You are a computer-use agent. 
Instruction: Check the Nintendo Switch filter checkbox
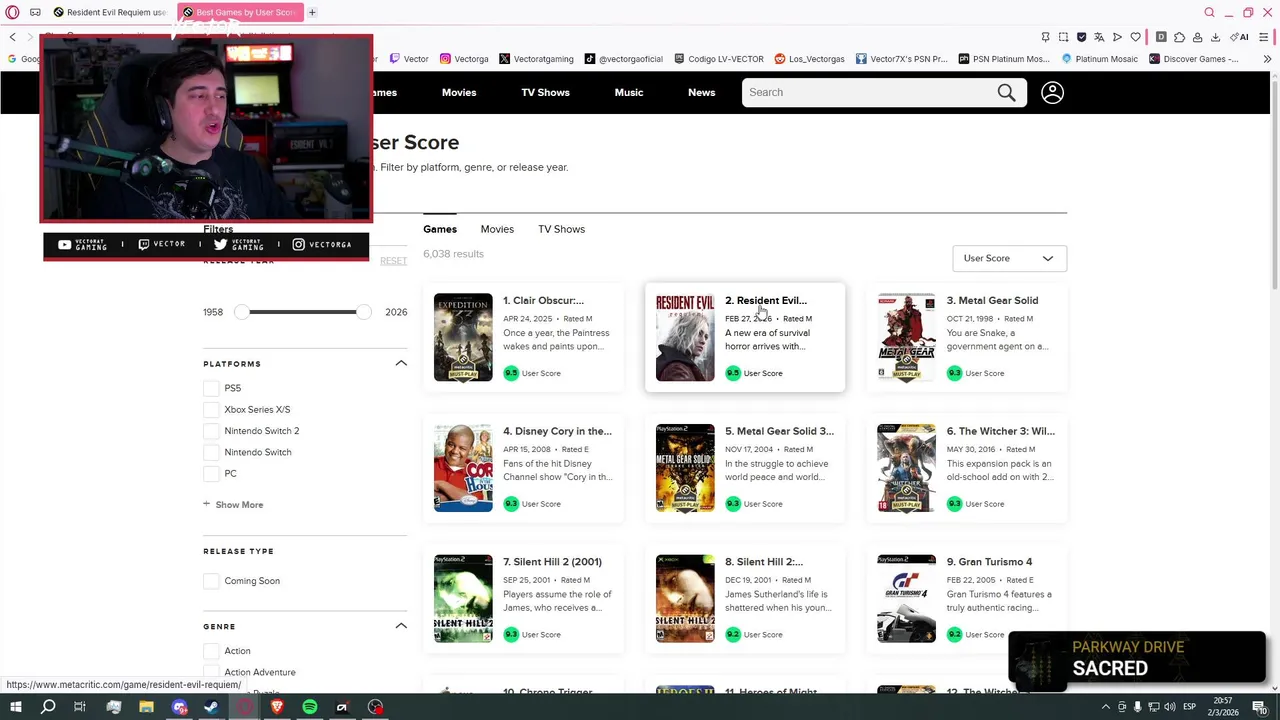coord(211,452)
